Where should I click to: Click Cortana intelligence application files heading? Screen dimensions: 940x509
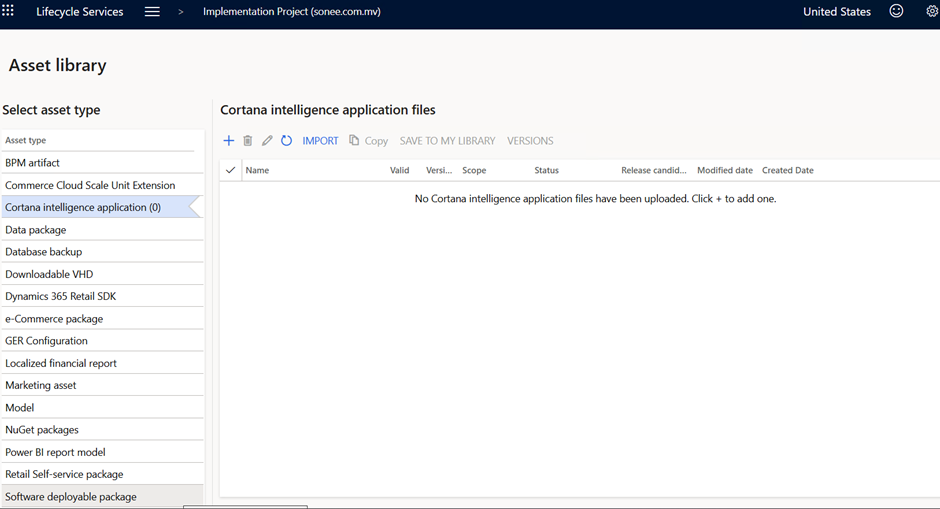coord(328,110)
